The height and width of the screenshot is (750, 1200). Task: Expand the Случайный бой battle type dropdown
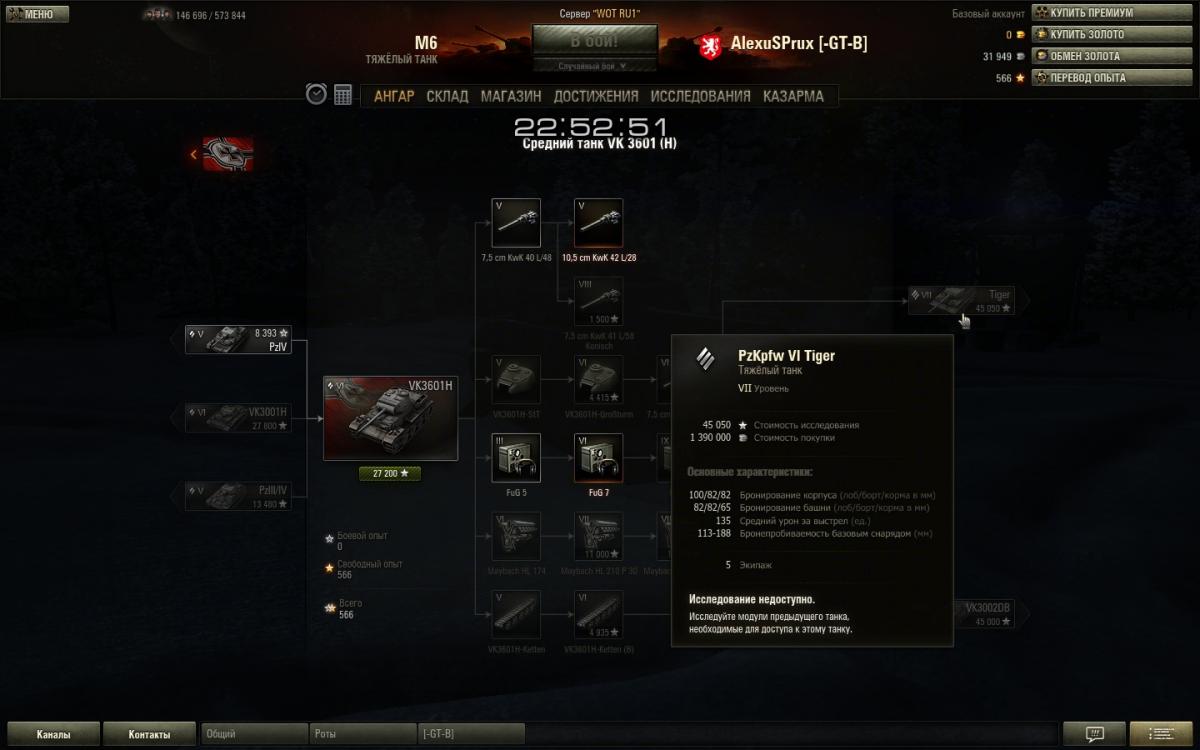point(595,66)
